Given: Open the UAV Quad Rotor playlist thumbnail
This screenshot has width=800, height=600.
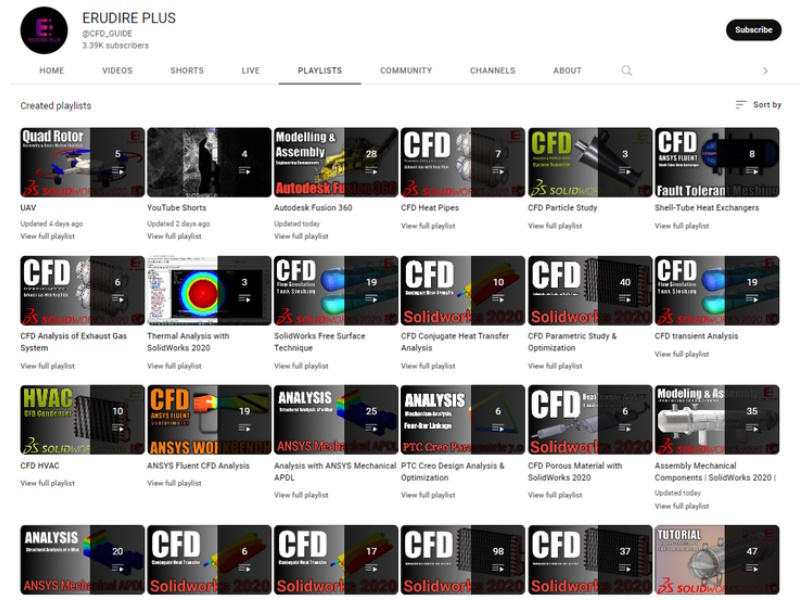Looking at the screenshot, I should click(x=82, y=162).
